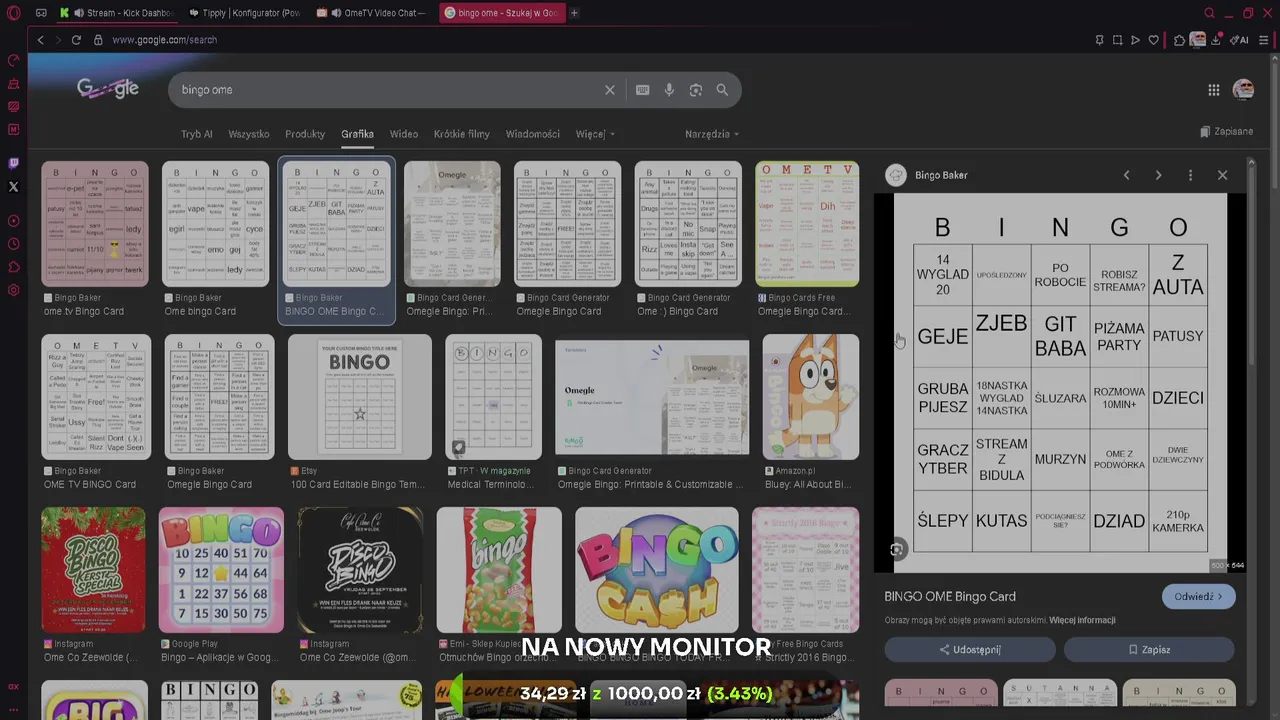Open Bluey All About Bingo thumbnail
Viewport: 1280px width, 720px height.
[810, 397]
